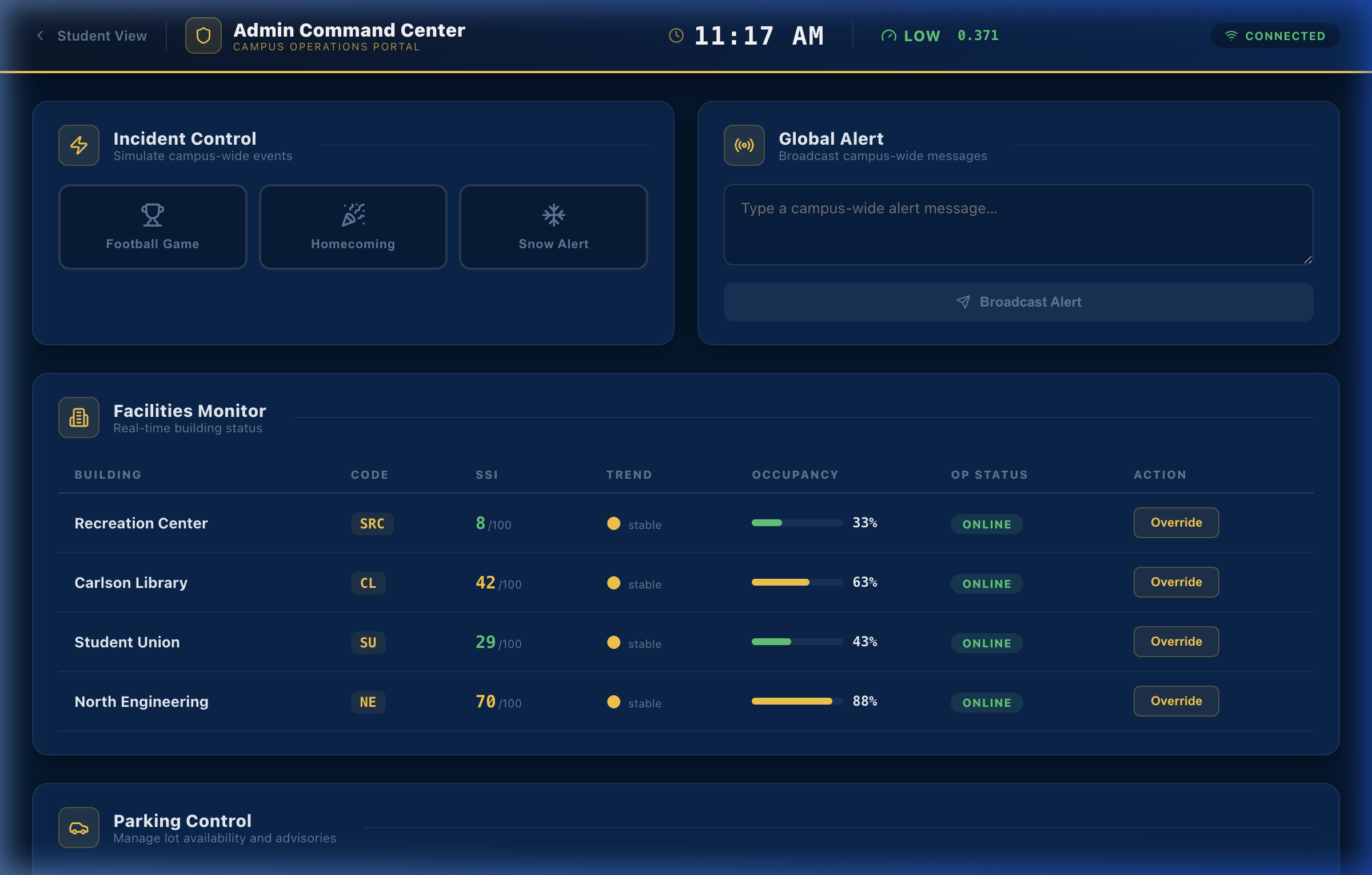Click the Carlson Library occupancy bar
This screenshot has width=1372, height=875.
point(797,582)
